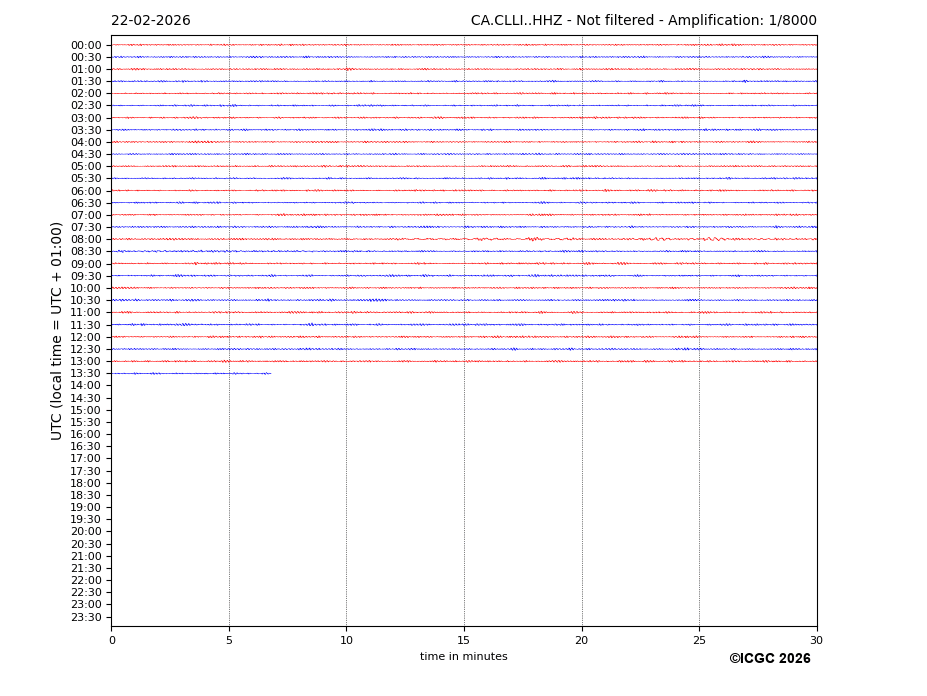Click the blue 02:30 trace near minute 5
The image size is (927, 696).
click(x=230, y=105)
